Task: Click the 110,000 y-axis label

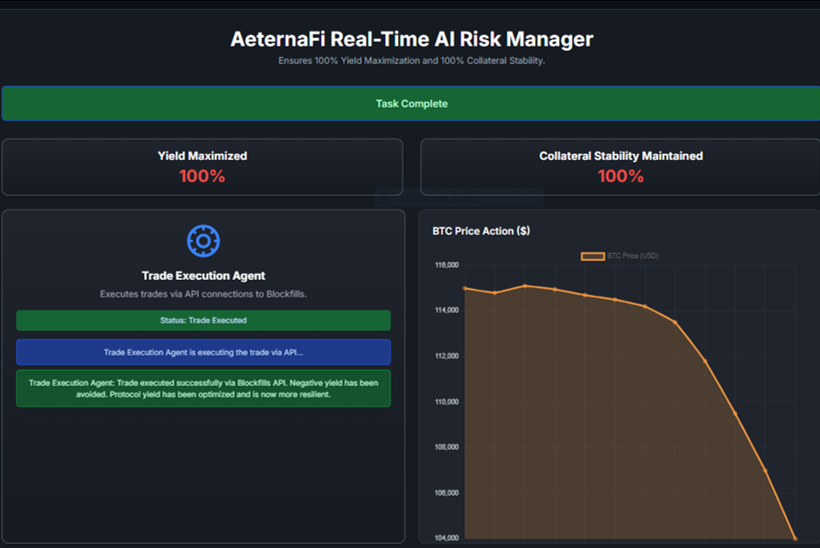Action: 447,402
